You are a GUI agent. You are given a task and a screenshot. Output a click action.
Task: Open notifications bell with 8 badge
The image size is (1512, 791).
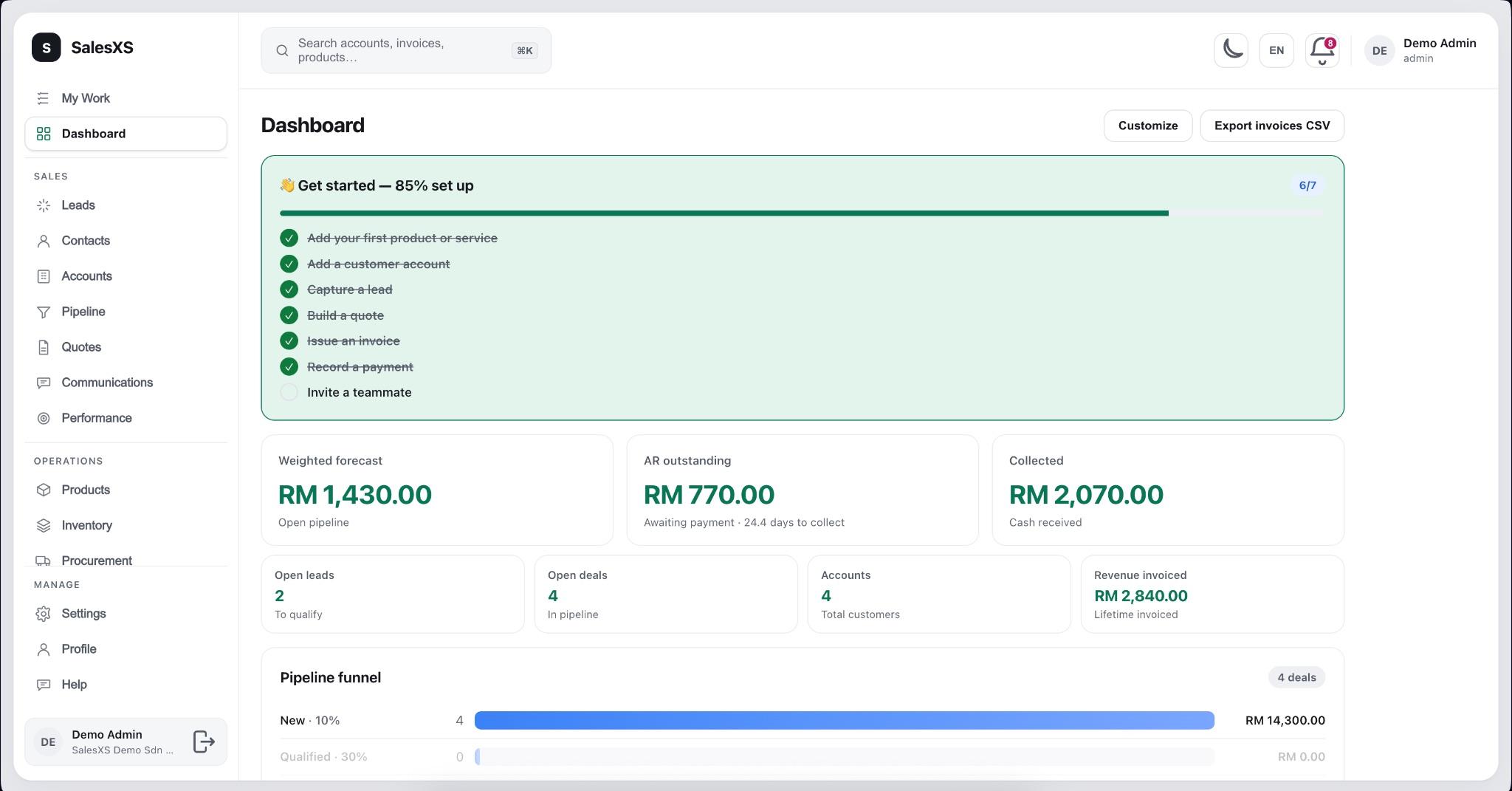[1322, 50]
